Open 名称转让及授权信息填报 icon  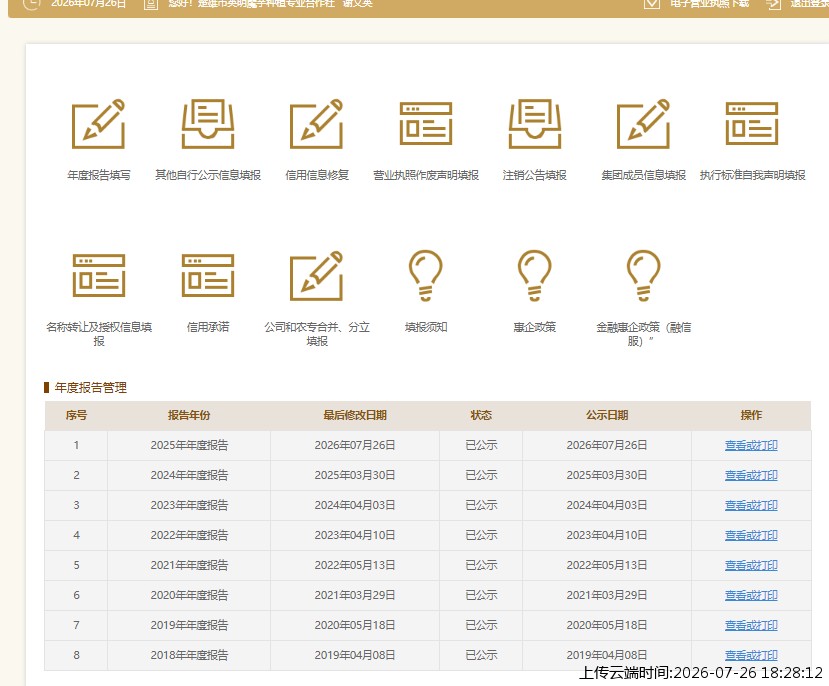click(99, 276)
